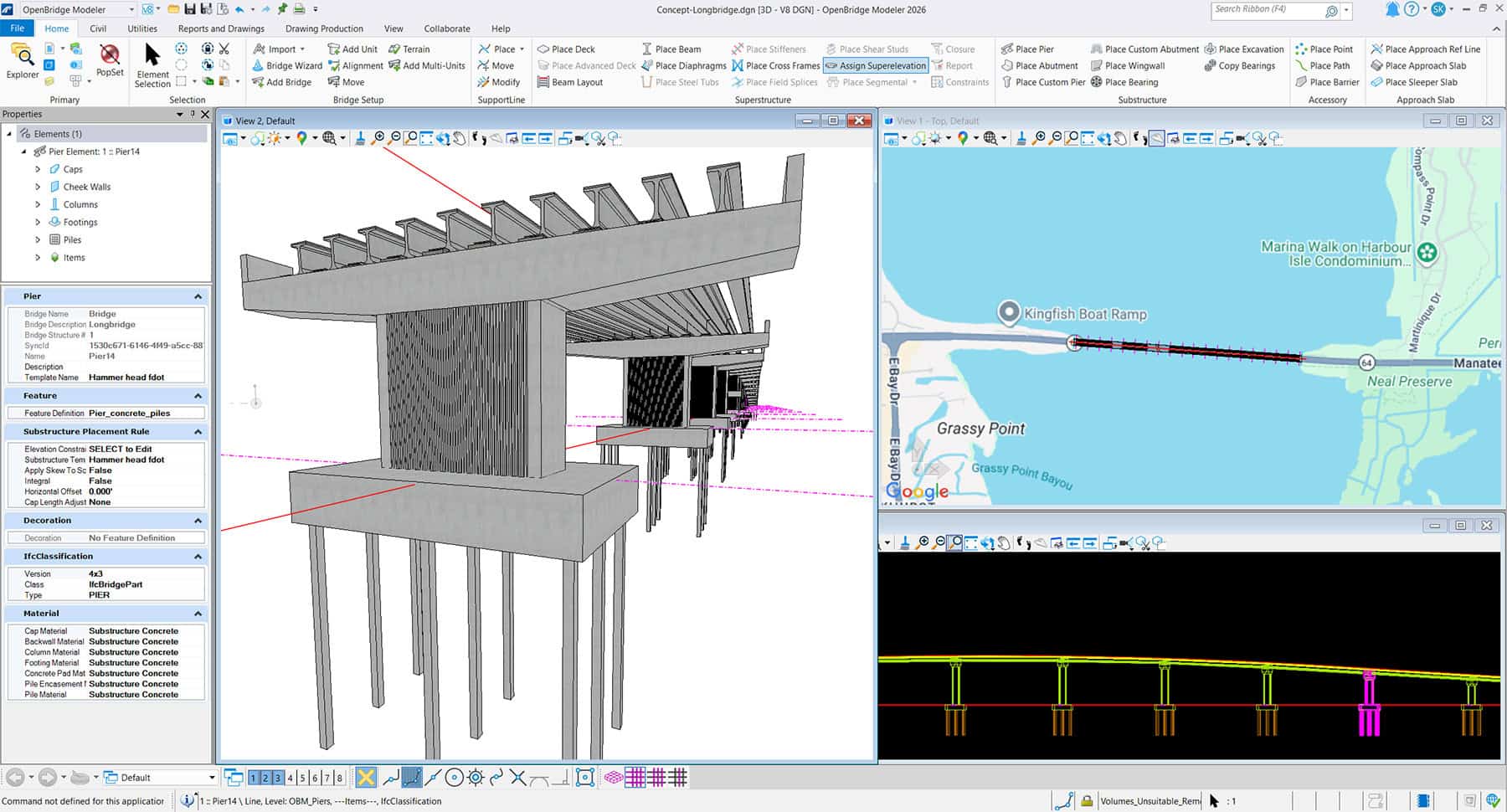Open the OpenBridge Modeler workflow dropdown
The width and height of the screenshot is (1507, 812).
[76, 9]
